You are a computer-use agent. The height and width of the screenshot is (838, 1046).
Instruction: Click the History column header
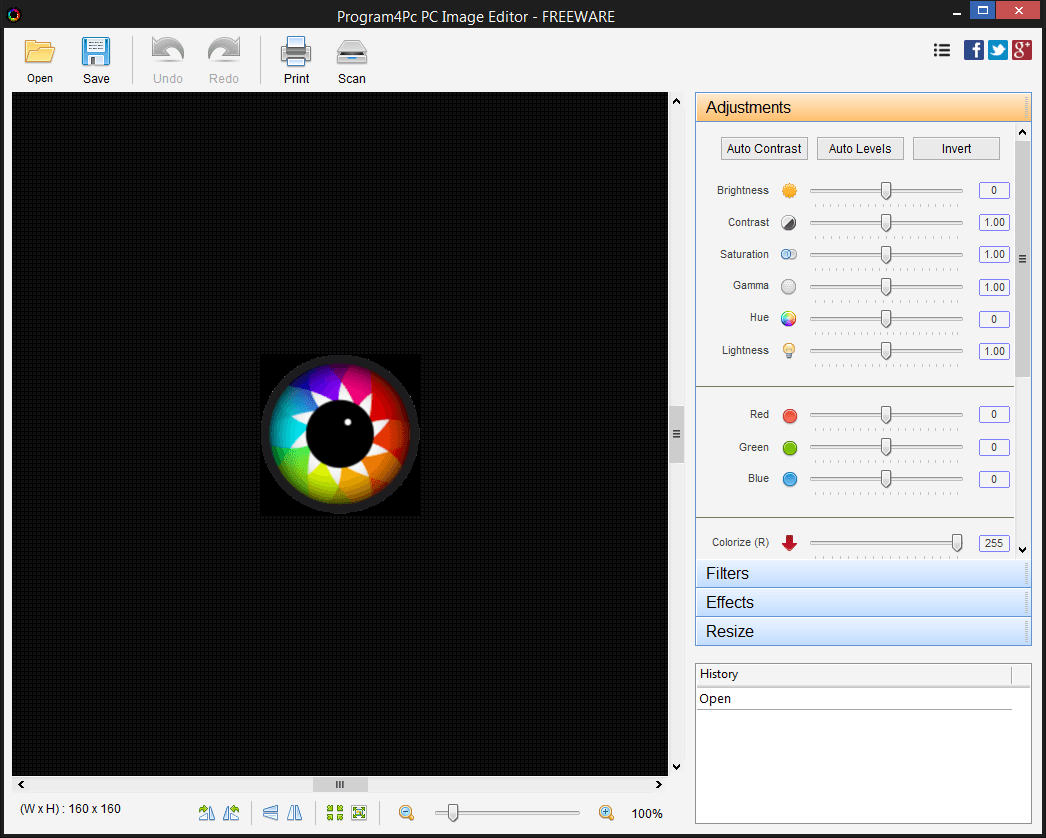point(854,675)
